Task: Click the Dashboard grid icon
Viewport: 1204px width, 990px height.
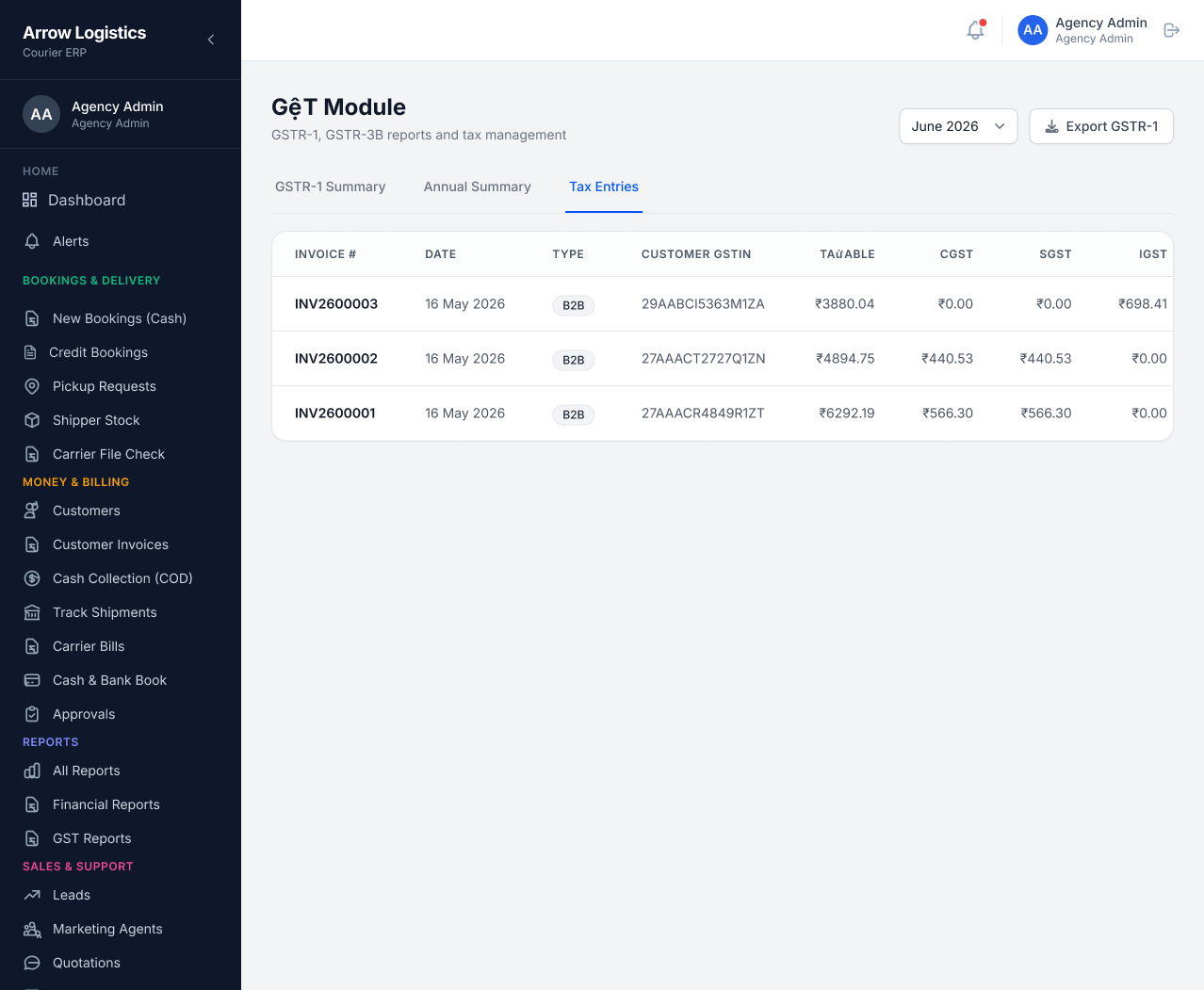Action: [x=30, y=200]
